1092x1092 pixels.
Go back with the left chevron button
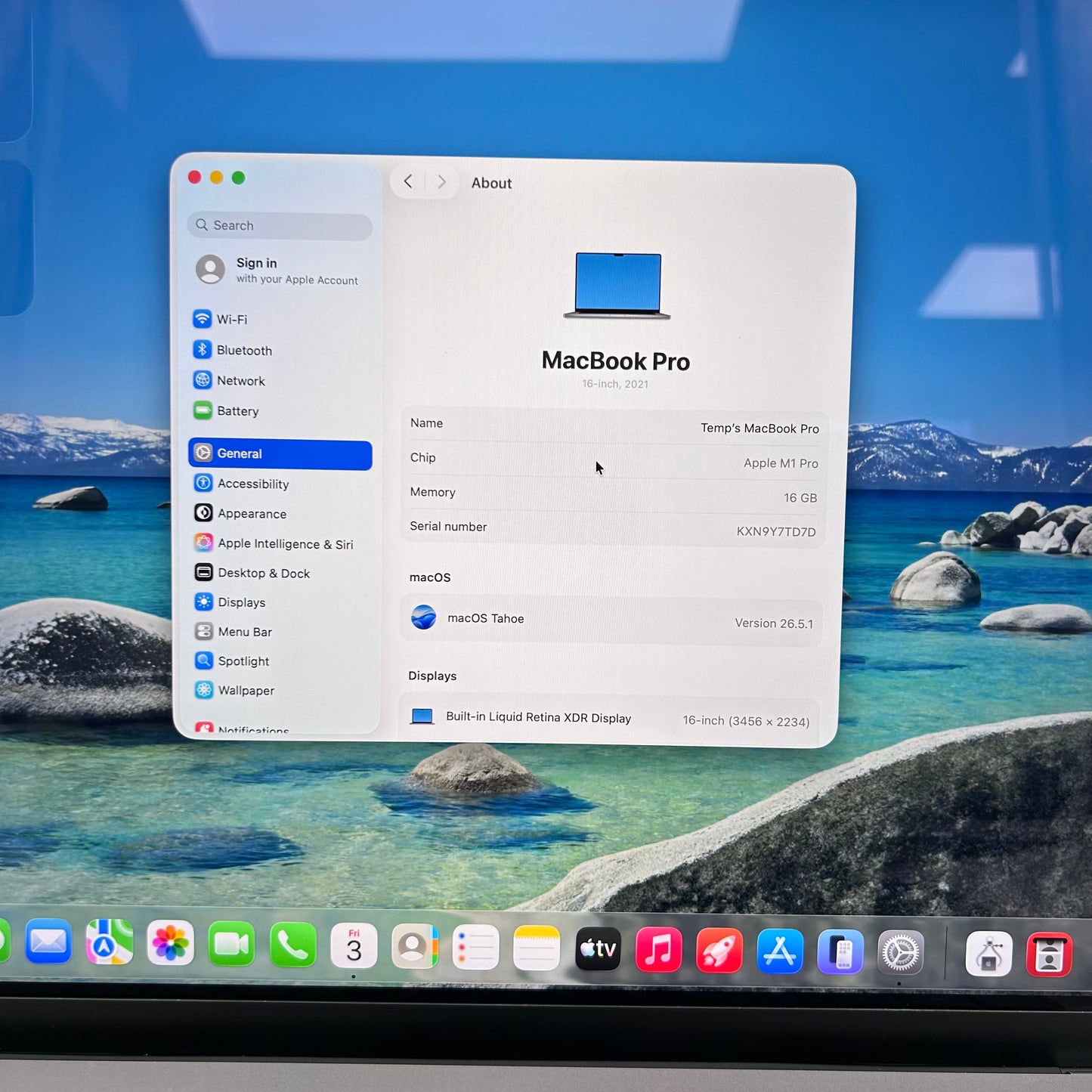coord(408,181)
